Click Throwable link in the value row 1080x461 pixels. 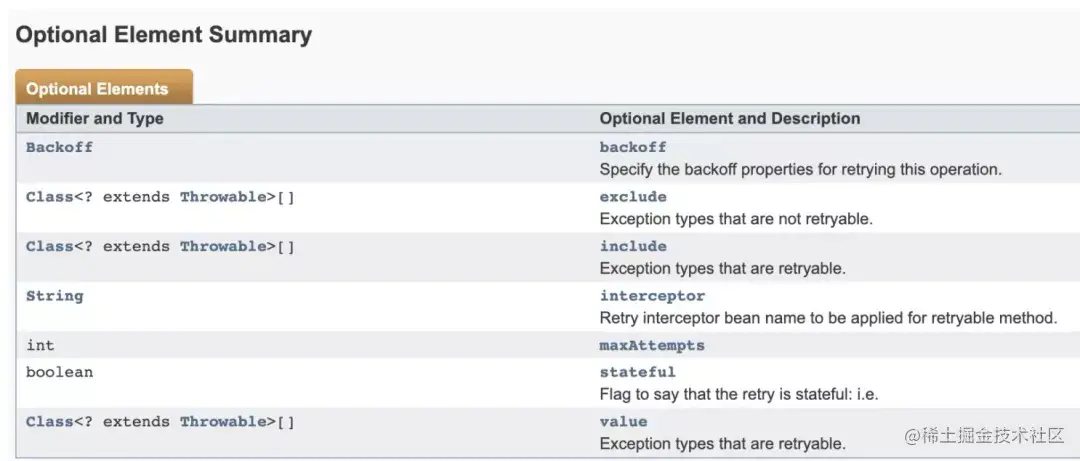222,422
